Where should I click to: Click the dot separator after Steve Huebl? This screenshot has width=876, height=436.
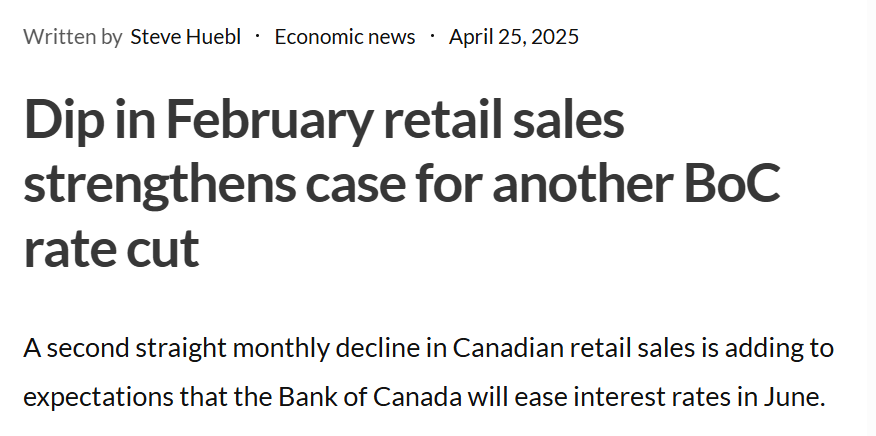pyautogui.click(x=258, y=36)
